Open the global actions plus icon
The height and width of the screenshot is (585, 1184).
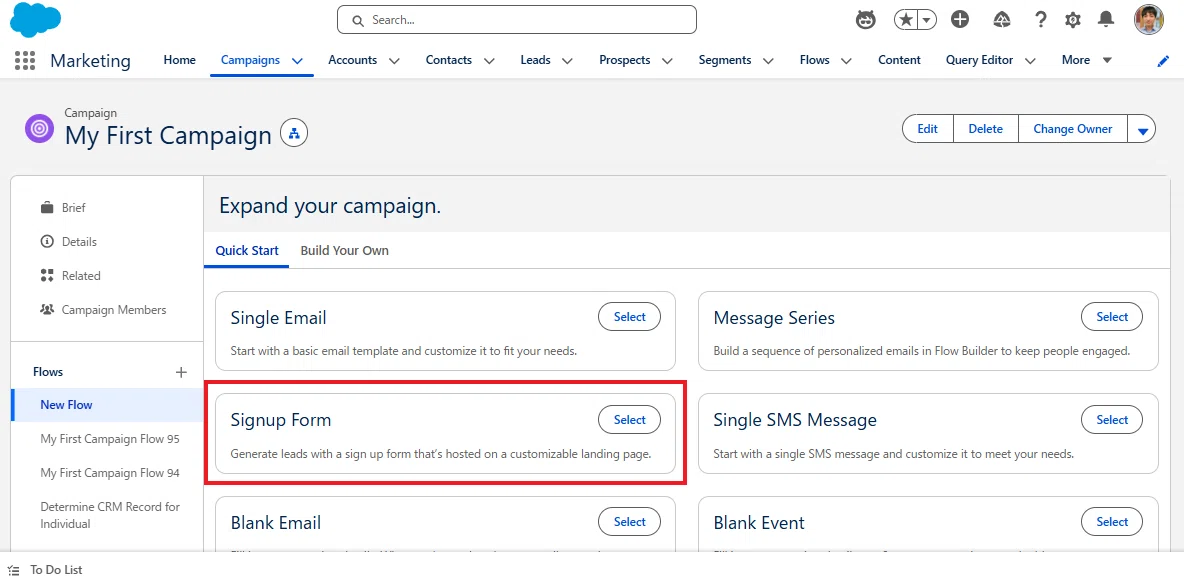pos(960,20)
